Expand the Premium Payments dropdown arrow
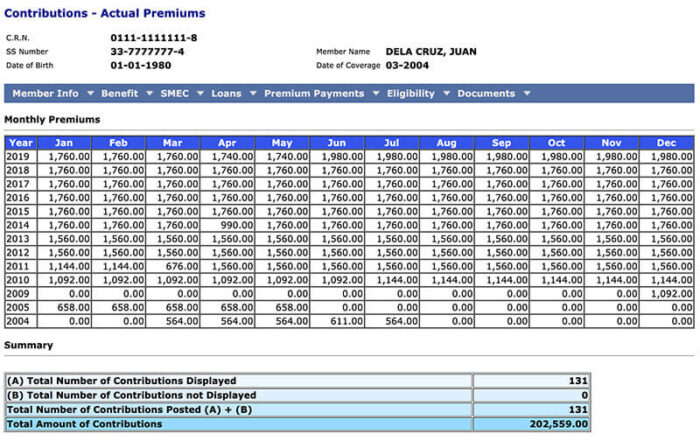 tap(376, 93)
